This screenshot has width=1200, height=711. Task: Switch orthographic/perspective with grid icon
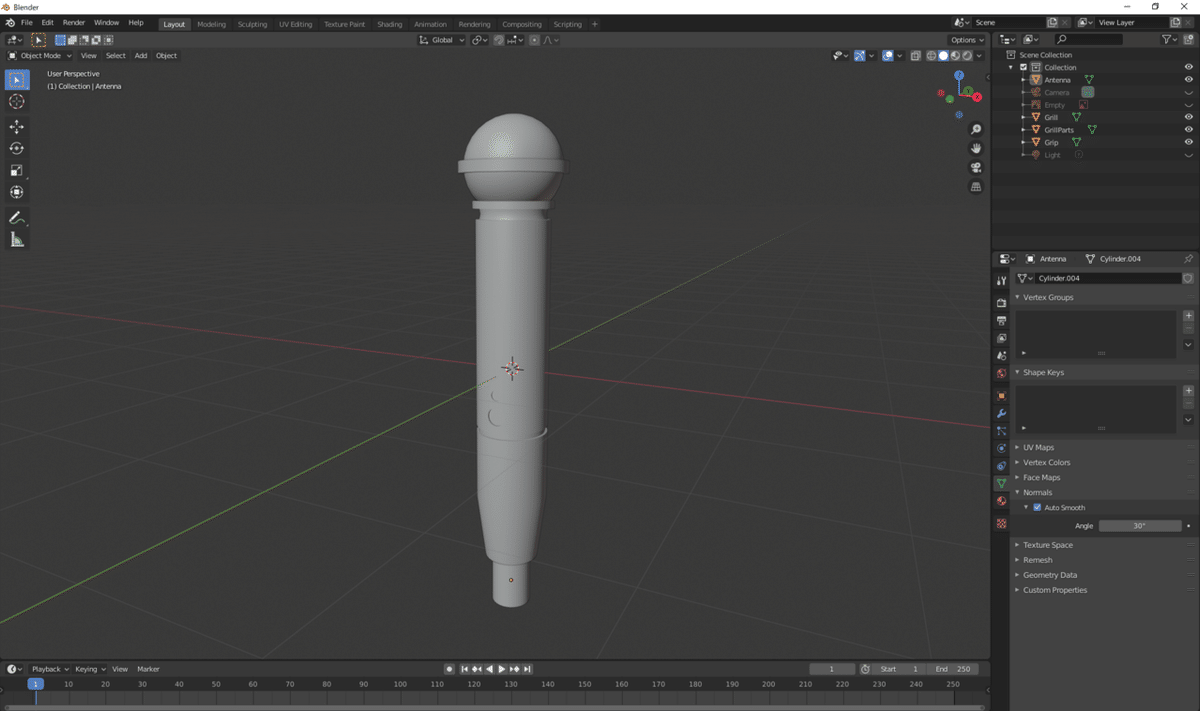(976, 187)
